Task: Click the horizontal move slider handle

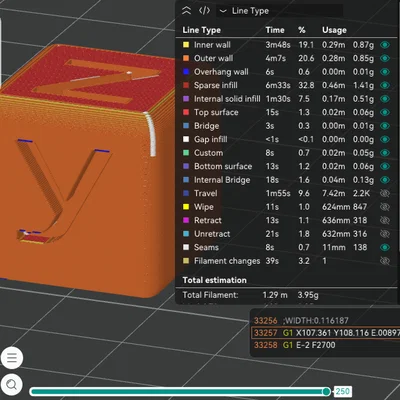Action: click(x=327, y=391)
